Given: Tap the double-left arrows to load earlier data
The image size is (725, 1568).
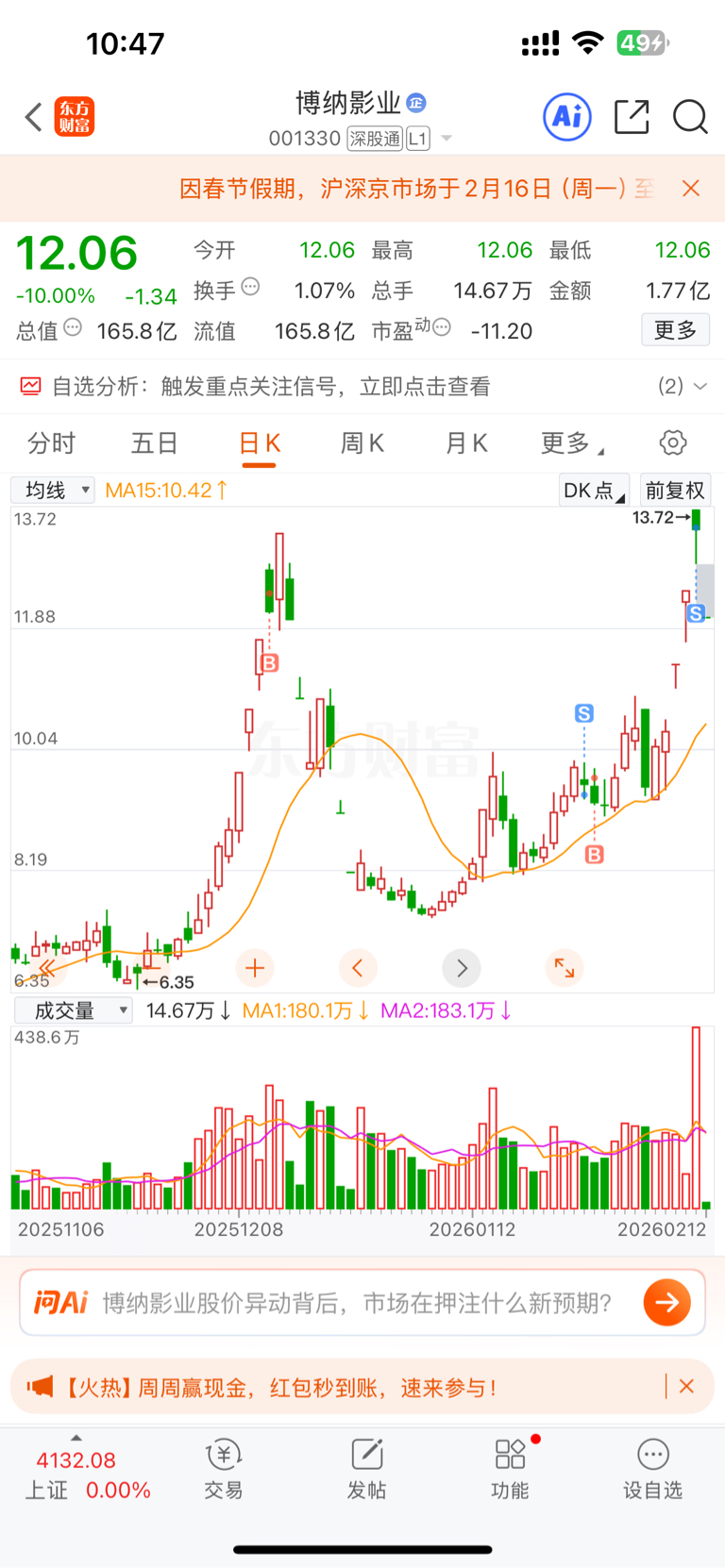Looking at the screenshot, I should tap(46, 967).
